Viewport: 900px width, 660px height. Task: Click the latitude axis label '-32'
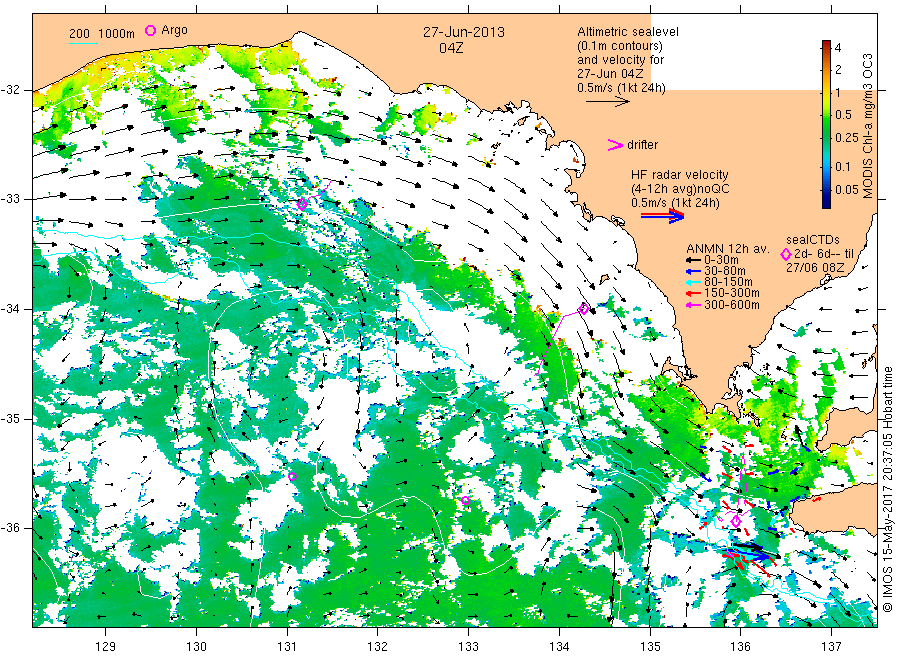pyautogui.click(x=10, y=90)
